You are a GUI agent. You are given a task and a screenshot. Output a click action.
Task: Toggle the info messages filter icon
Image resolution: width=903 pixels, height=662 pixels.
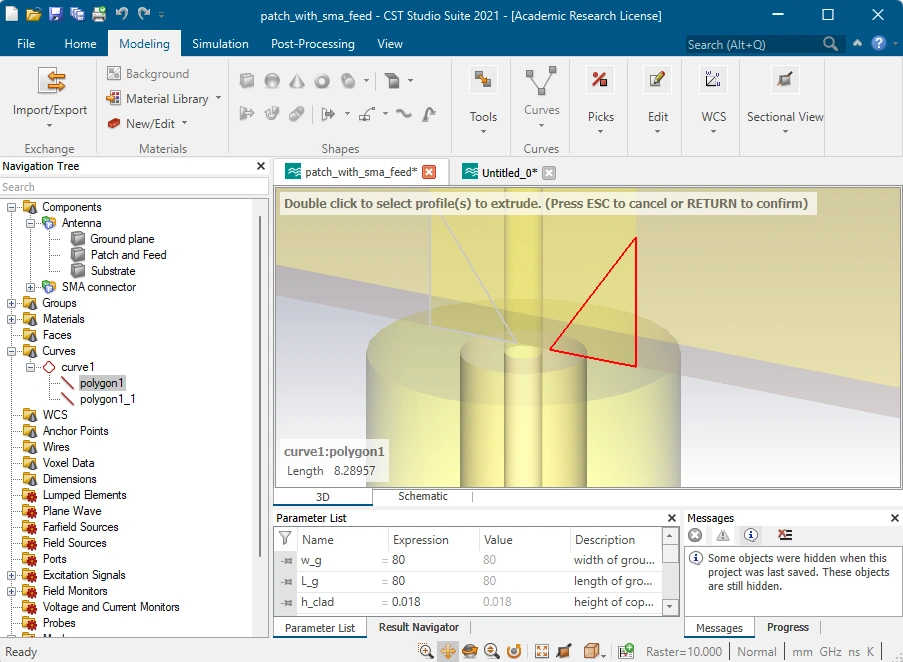[750, 535]
